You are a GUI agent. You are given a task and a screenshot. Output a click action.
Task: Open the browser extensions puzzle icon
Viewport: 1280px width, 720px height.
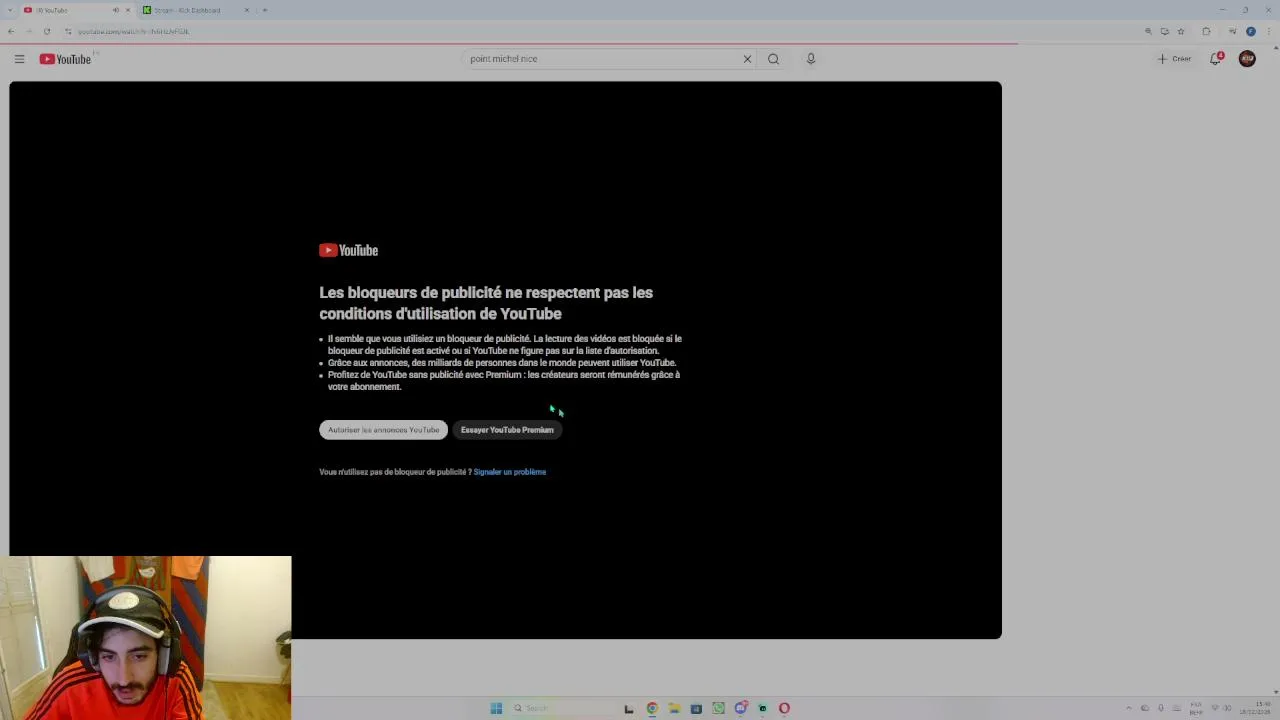(x=1206, y=31)
